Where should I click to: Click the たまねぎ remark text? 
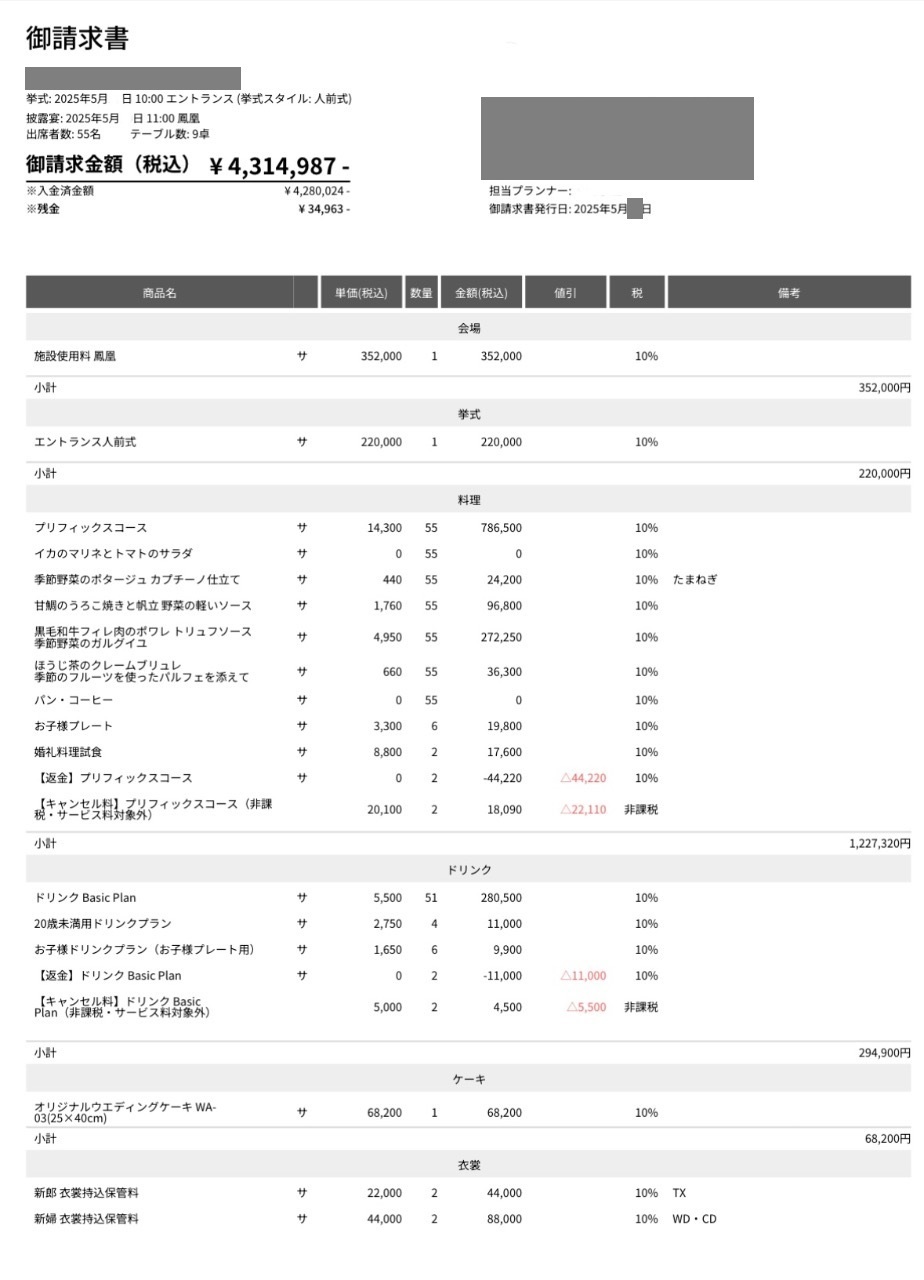coord(695,580)
